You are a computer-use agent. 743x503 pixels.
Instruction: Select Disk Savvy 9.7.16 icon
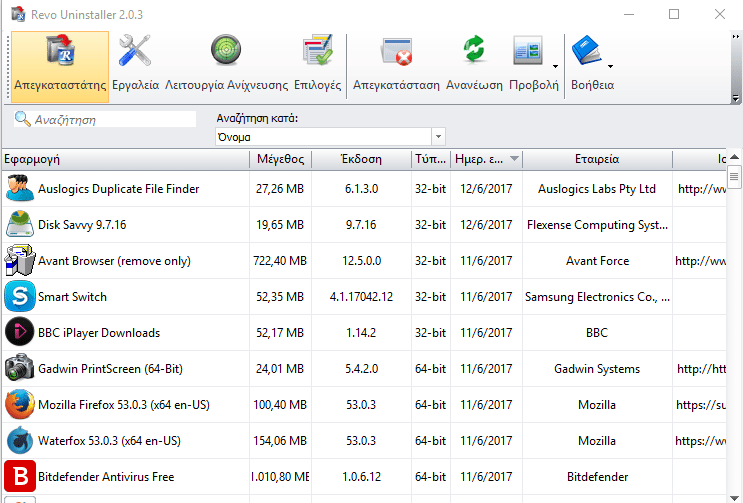19,225
